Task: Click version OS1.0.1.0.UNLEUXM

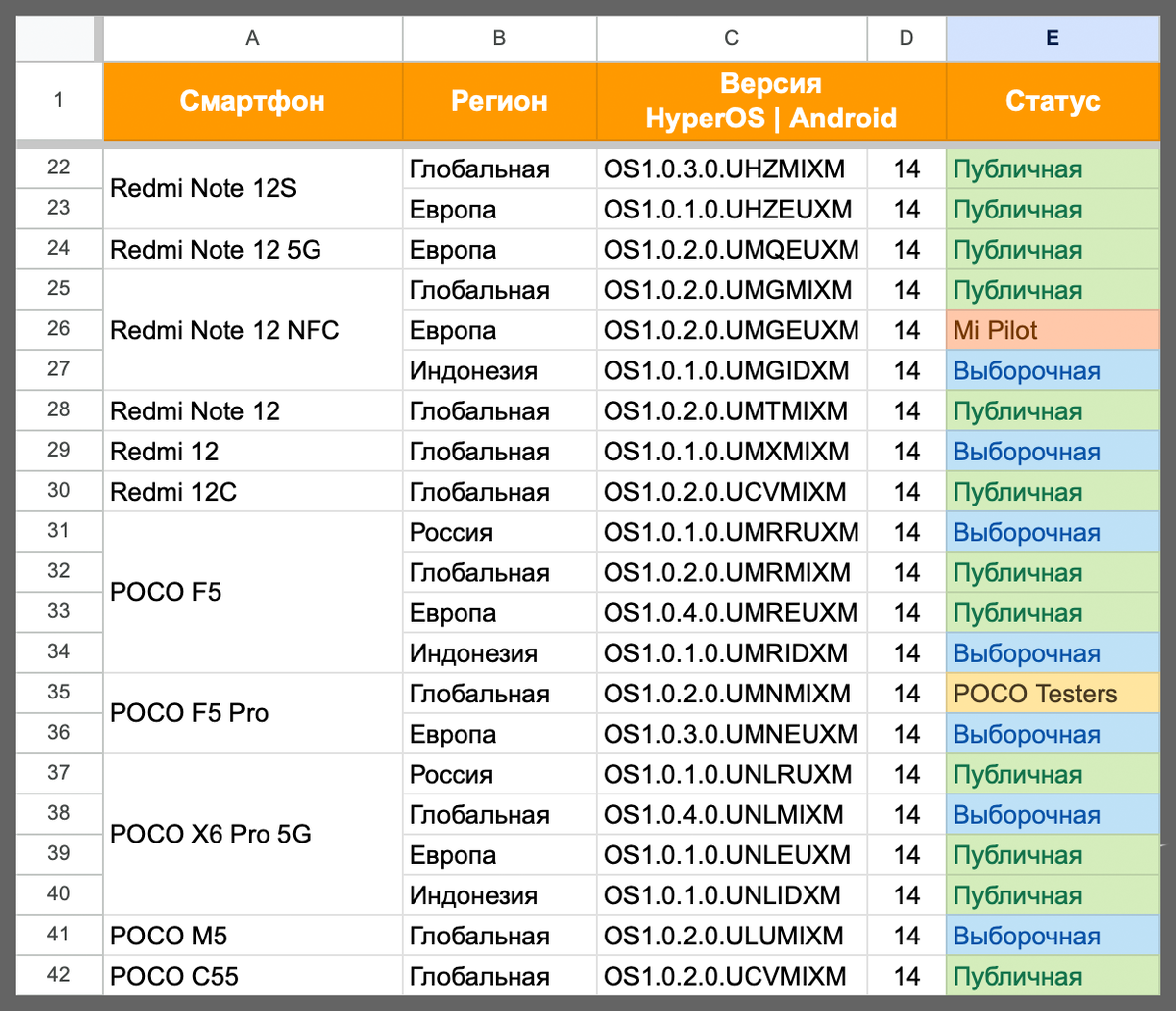Action: point(732,855)
